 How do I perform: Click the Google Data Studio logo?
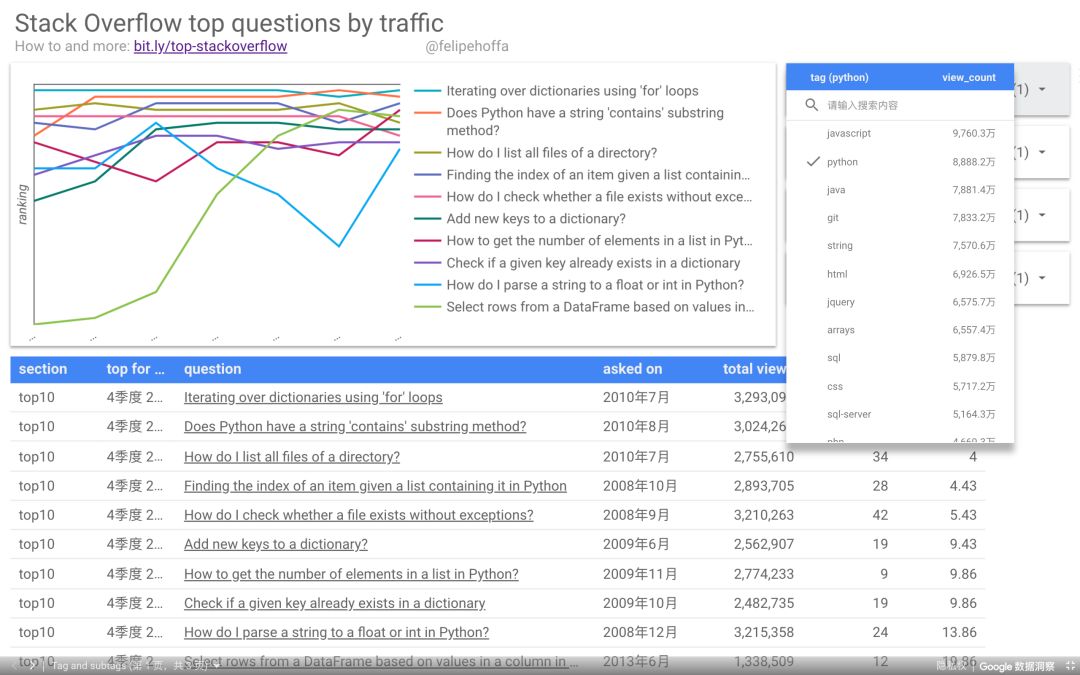(x=1017, y=666)
